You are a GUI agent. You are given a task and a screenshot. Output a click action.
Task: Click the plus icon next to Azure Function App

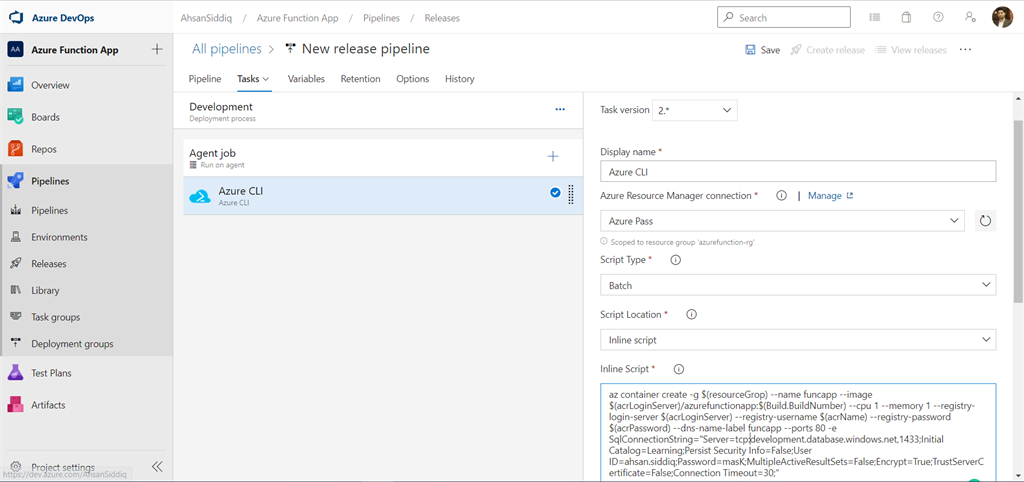point(157,50)
